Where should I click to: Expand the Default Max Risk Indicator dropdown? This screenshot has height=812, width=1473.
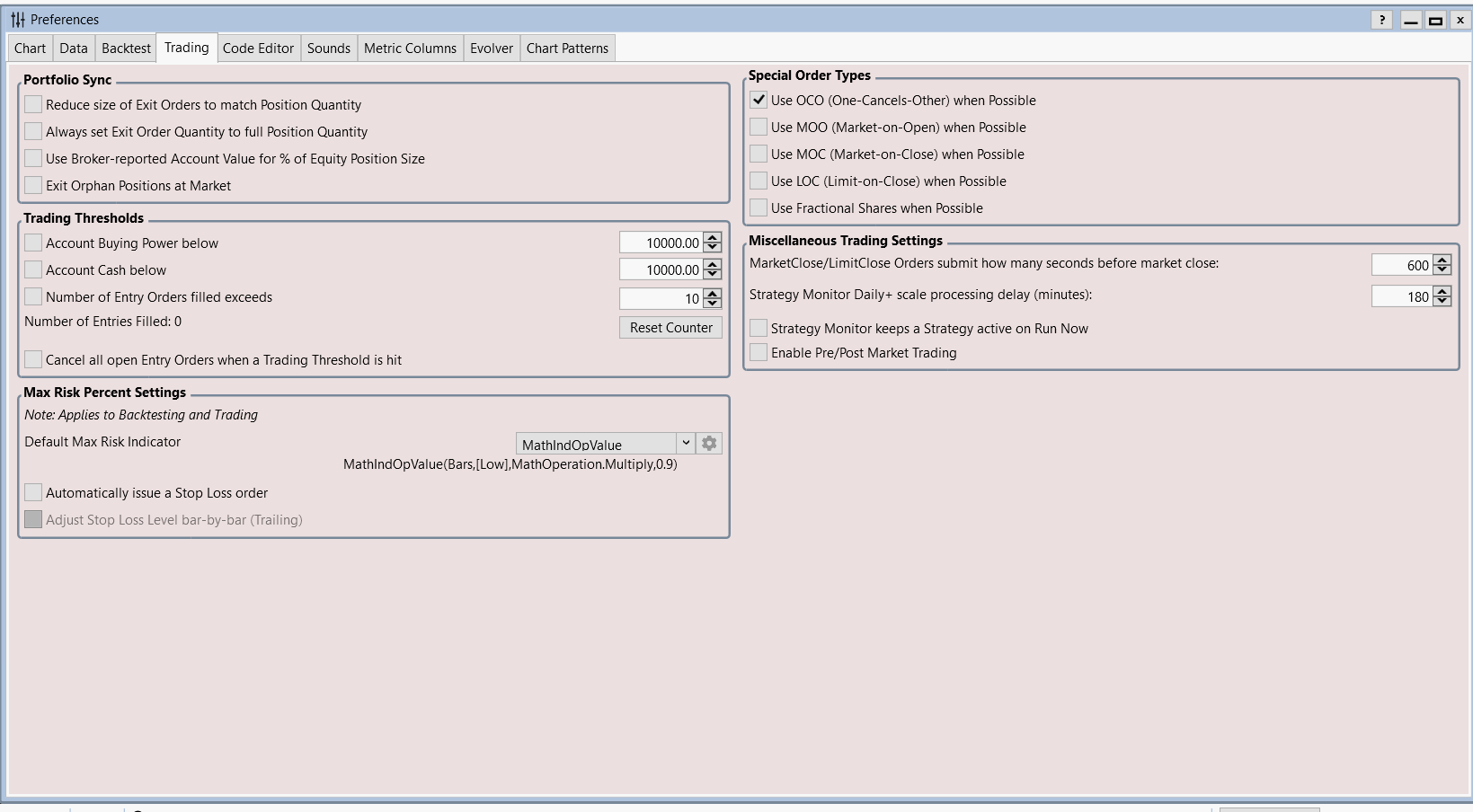685,444
